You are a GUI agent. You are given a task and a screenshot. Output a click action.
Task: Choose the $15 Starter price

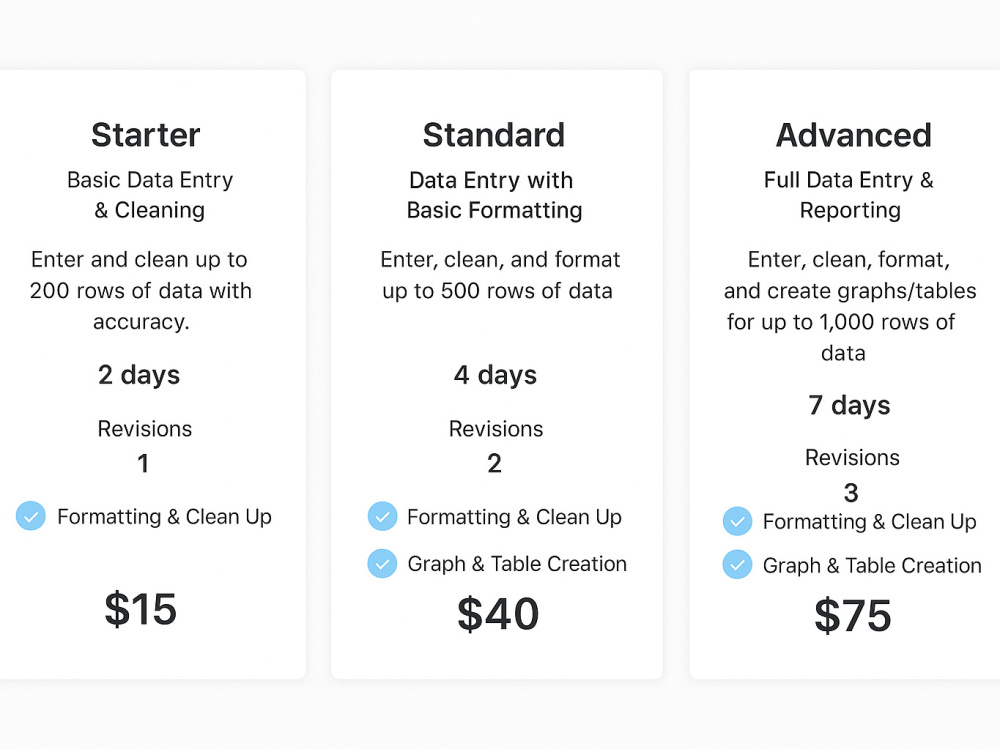[x=140, y=609]
